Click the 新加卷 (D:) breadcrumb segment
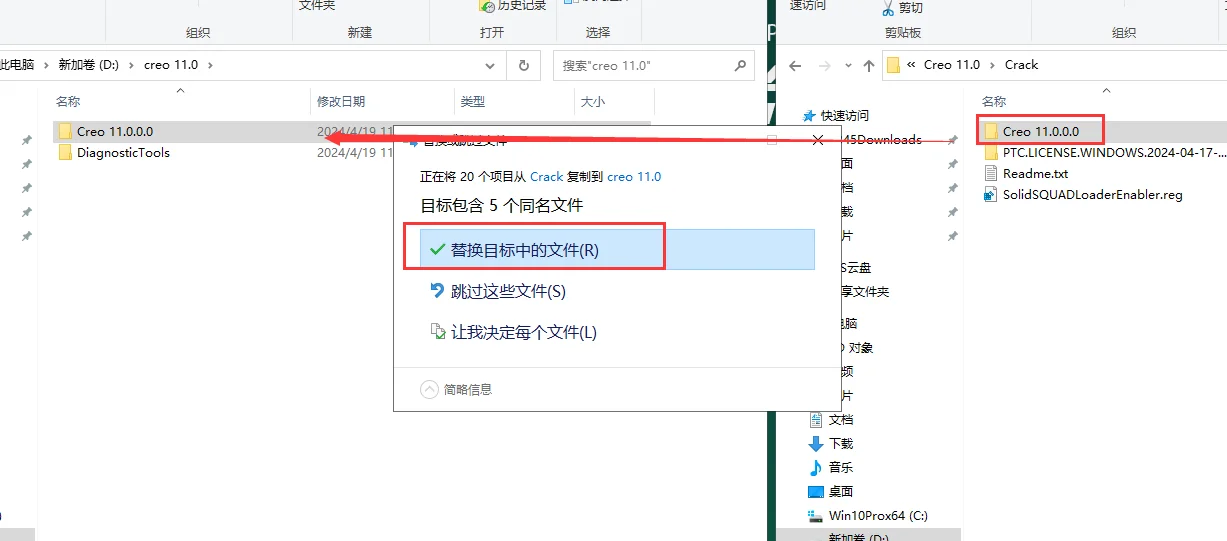This screenshot has width=1227, height=541. point(89,65)
